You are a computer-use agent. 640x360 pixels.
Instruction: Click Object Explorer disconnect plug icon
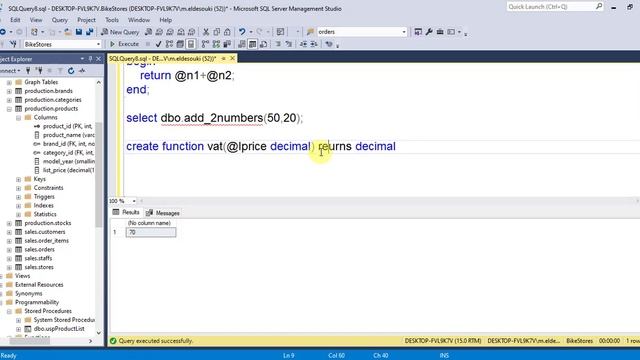pos(39,71)
